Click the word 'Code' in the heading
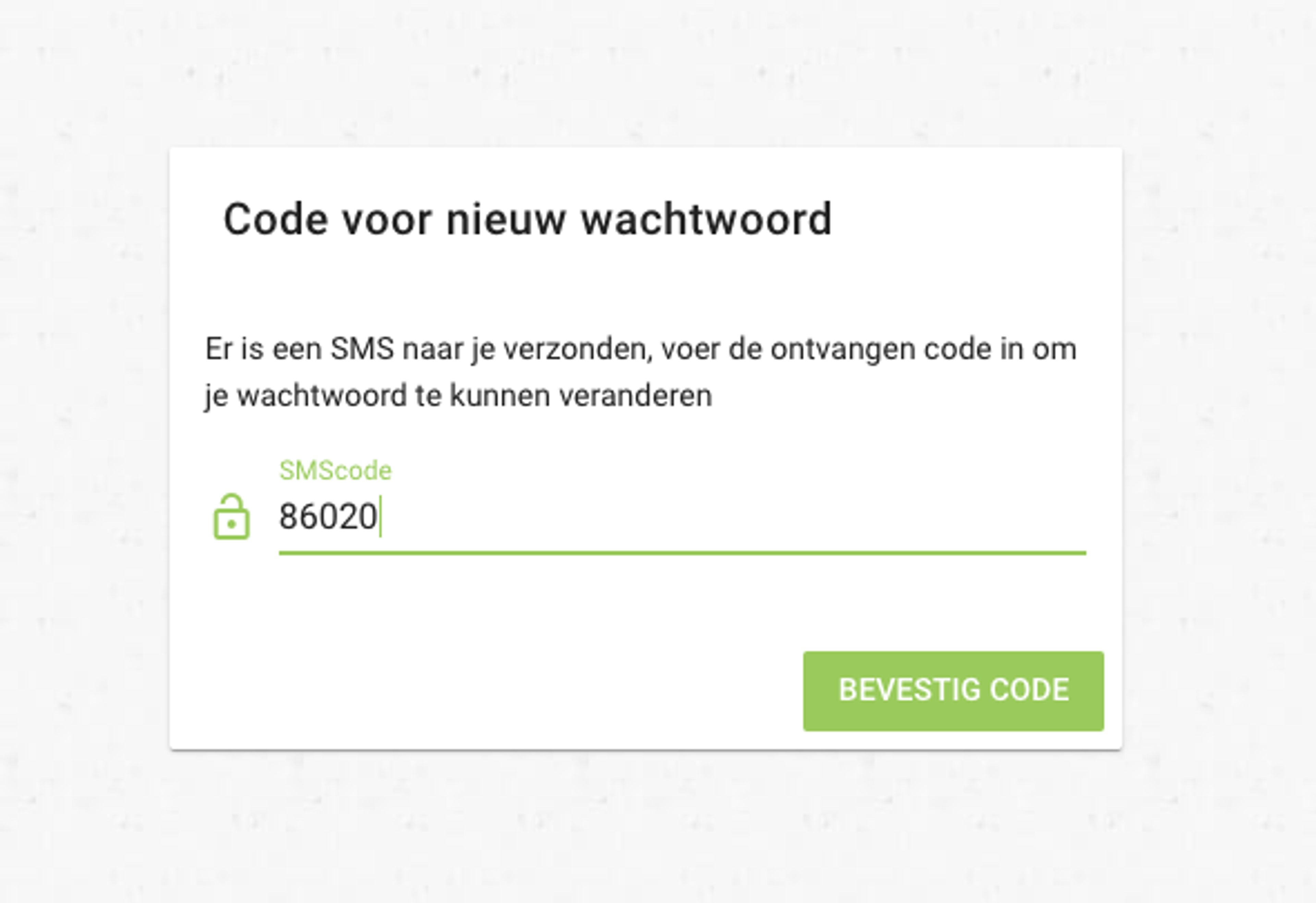Screen dimensions: 1316x903 tap(276, 219)
